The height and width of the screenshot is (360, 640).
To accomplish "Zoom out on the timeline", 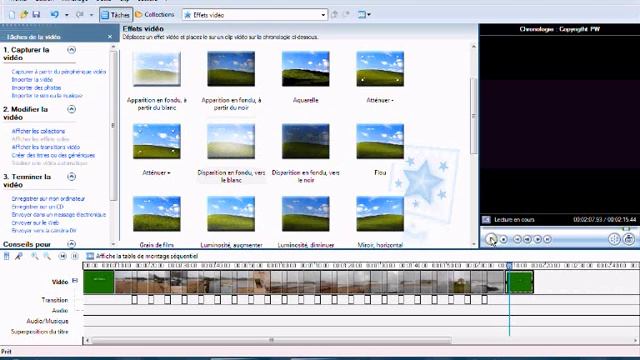I will point(47,256).
